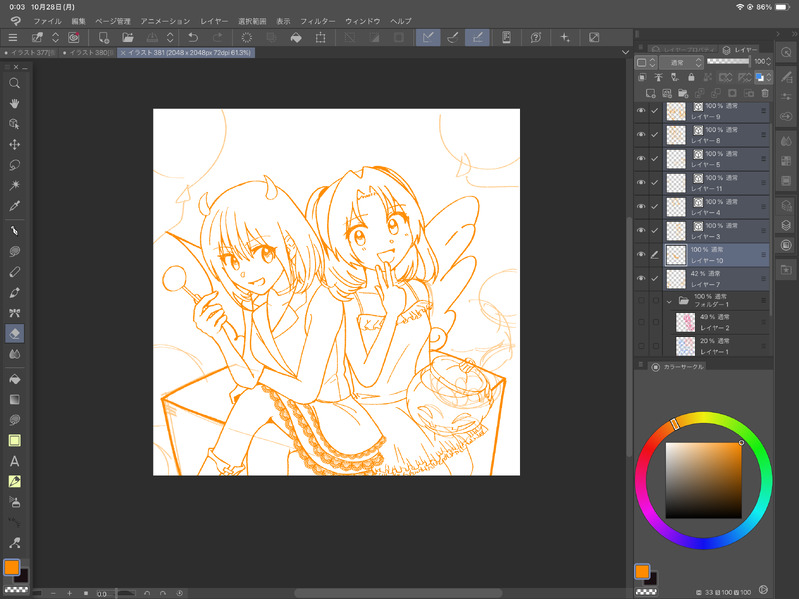Collapse フォルダー 1 folder chevron

[669, 301]
